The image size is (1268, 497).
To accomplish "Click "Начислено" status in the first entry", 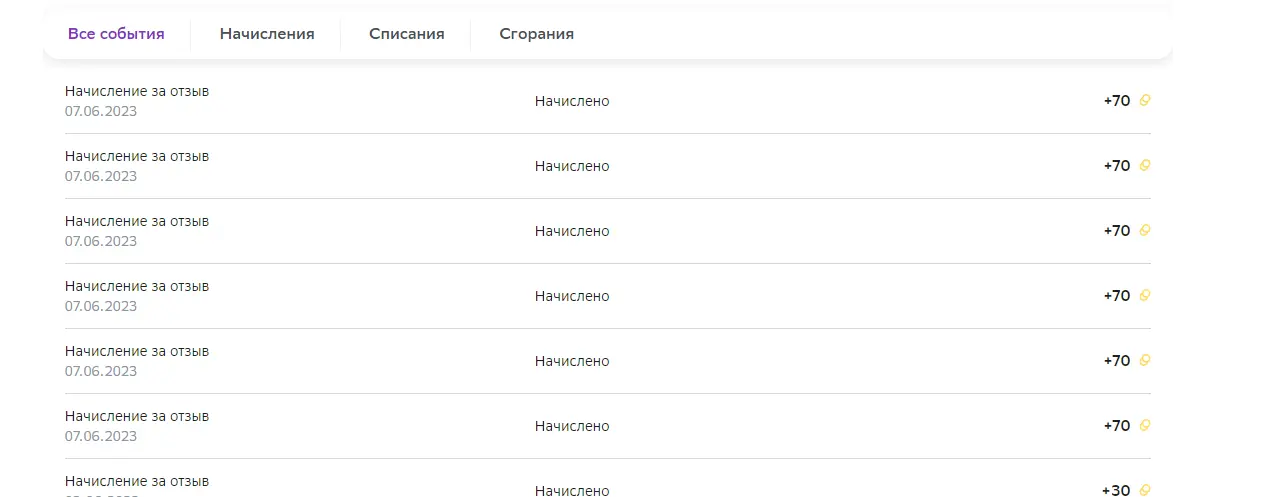I will (x=572, y=101).
